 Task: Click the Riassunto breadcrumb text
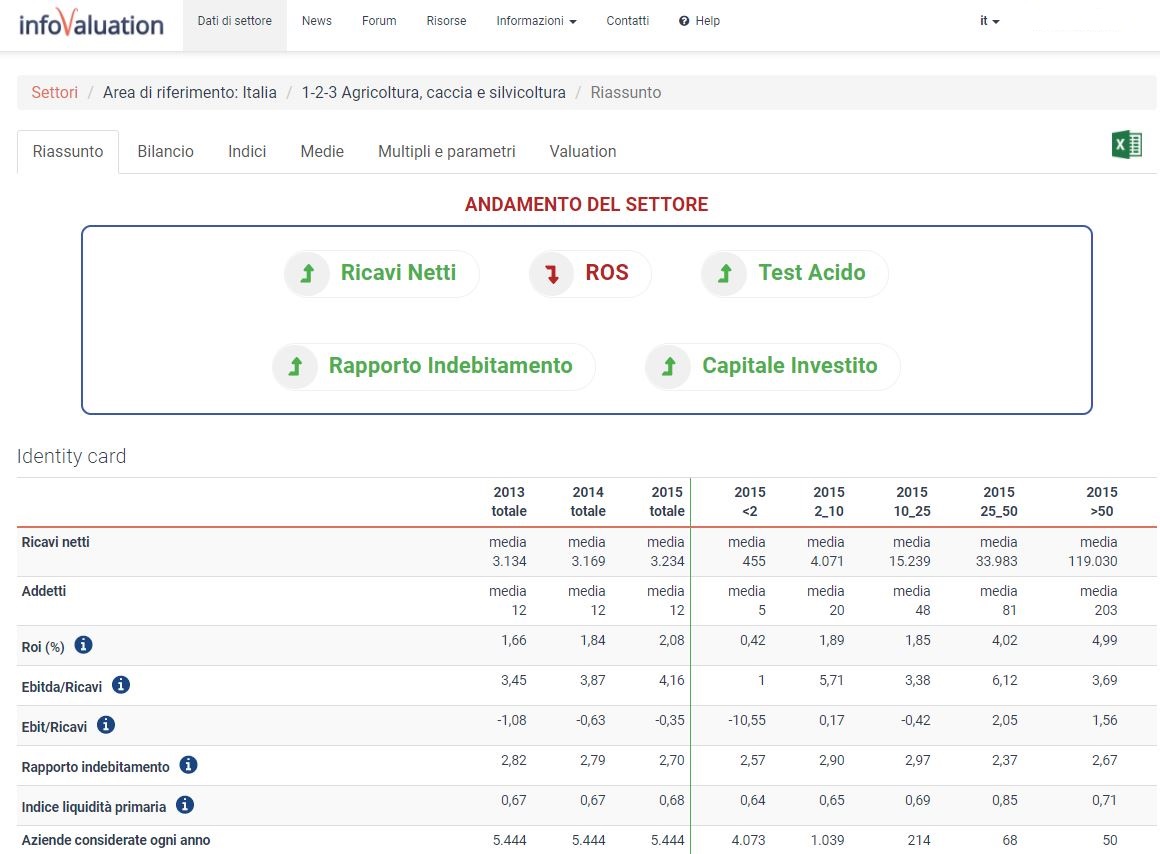(x=626, y=93)
